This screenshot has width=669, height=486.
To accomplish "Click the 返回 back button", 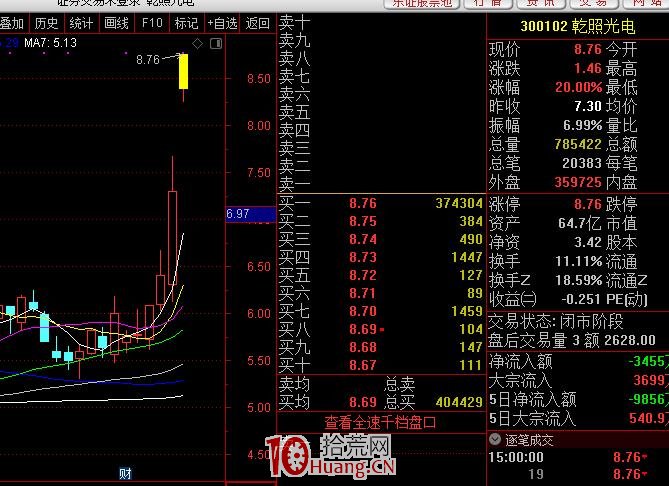I will (x=258, y=23).
